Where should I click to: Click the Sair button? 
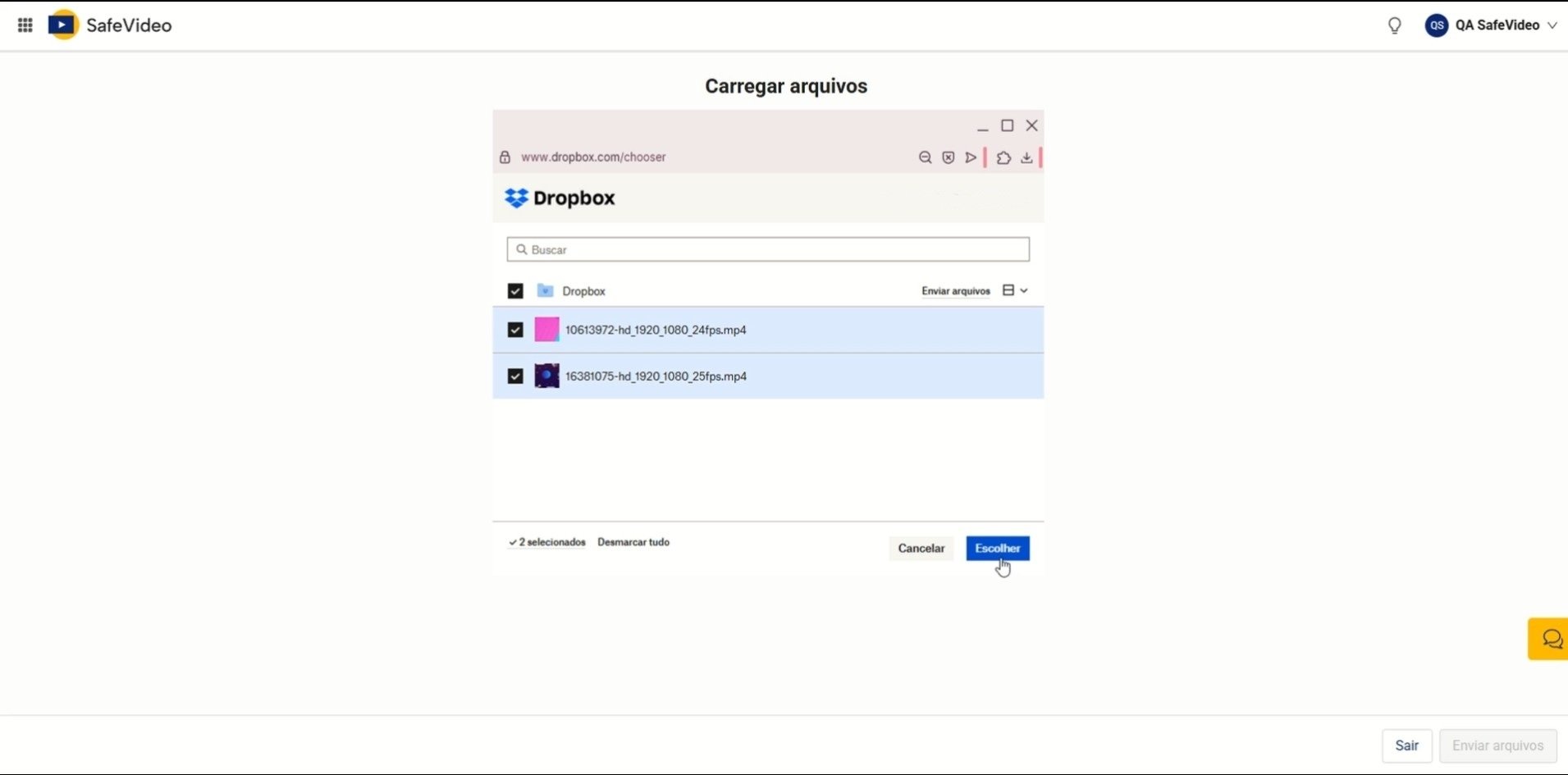[1406, 745]
